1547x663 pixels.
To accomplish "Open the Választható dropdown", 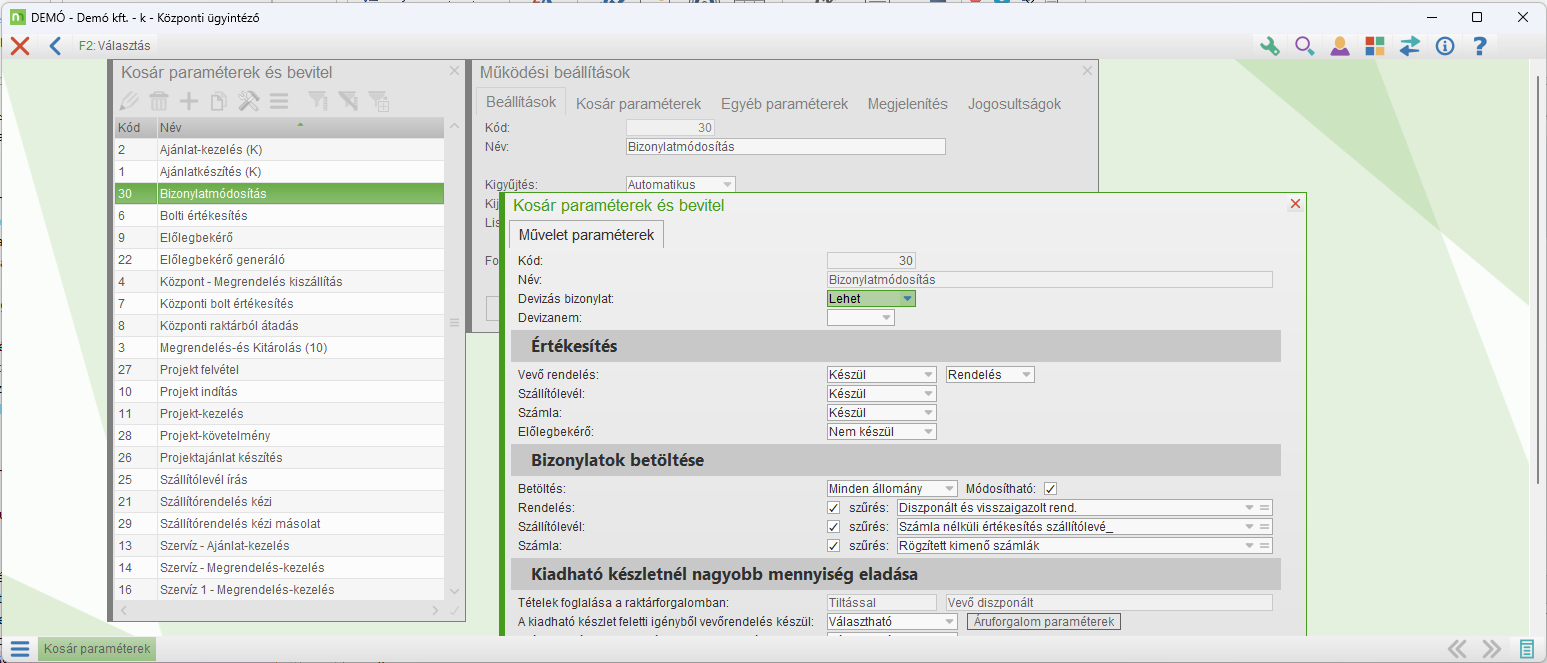I will (892, 621).
